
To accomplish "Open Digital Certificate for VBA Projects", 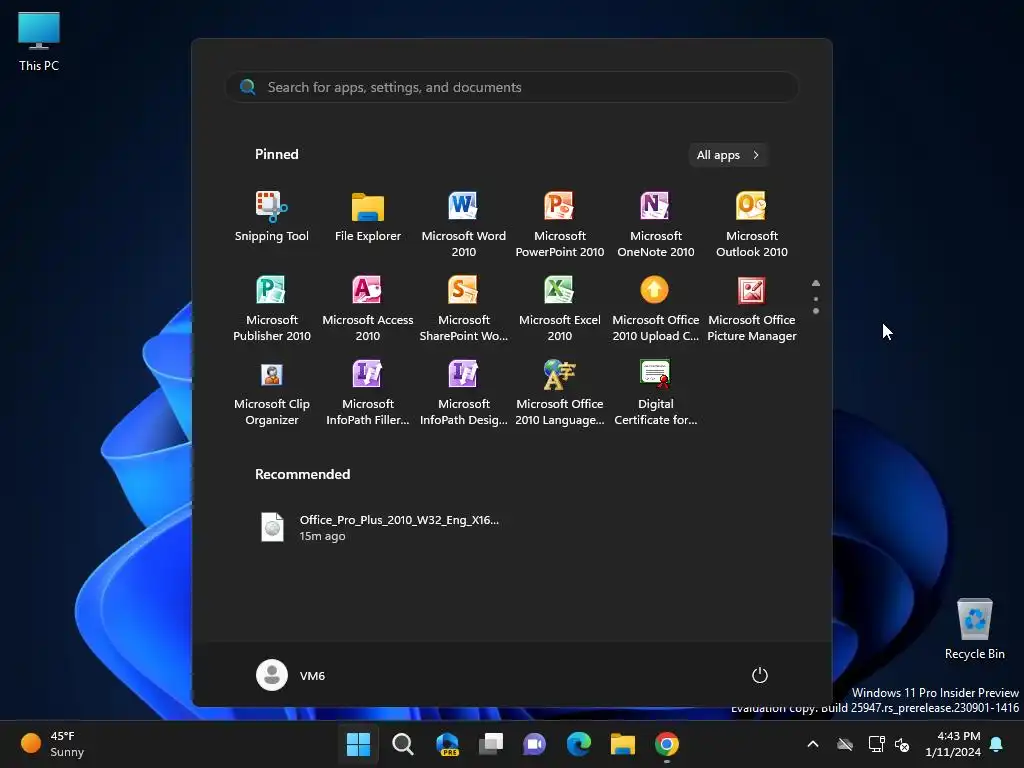I will pyautogui.click(x=656, y=392).
